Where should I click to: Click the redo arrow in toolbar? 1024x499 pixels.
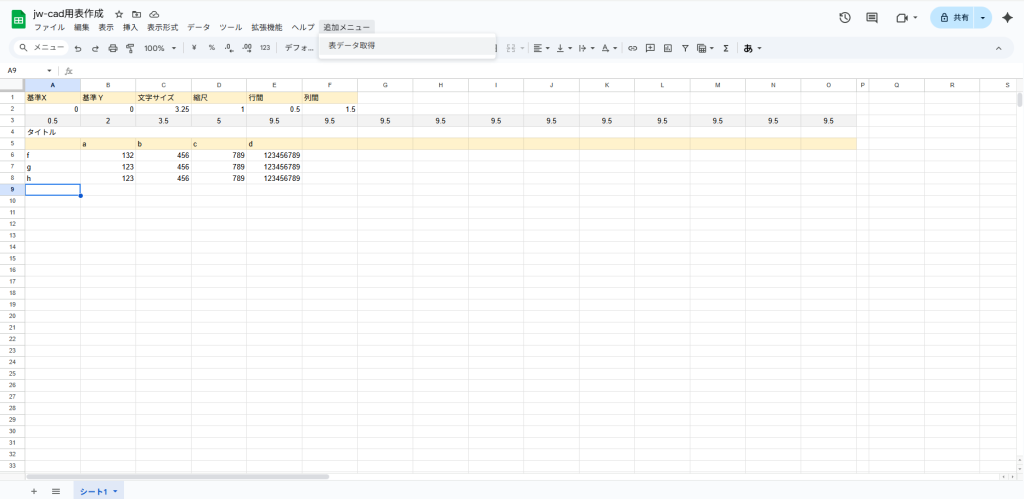95,48
